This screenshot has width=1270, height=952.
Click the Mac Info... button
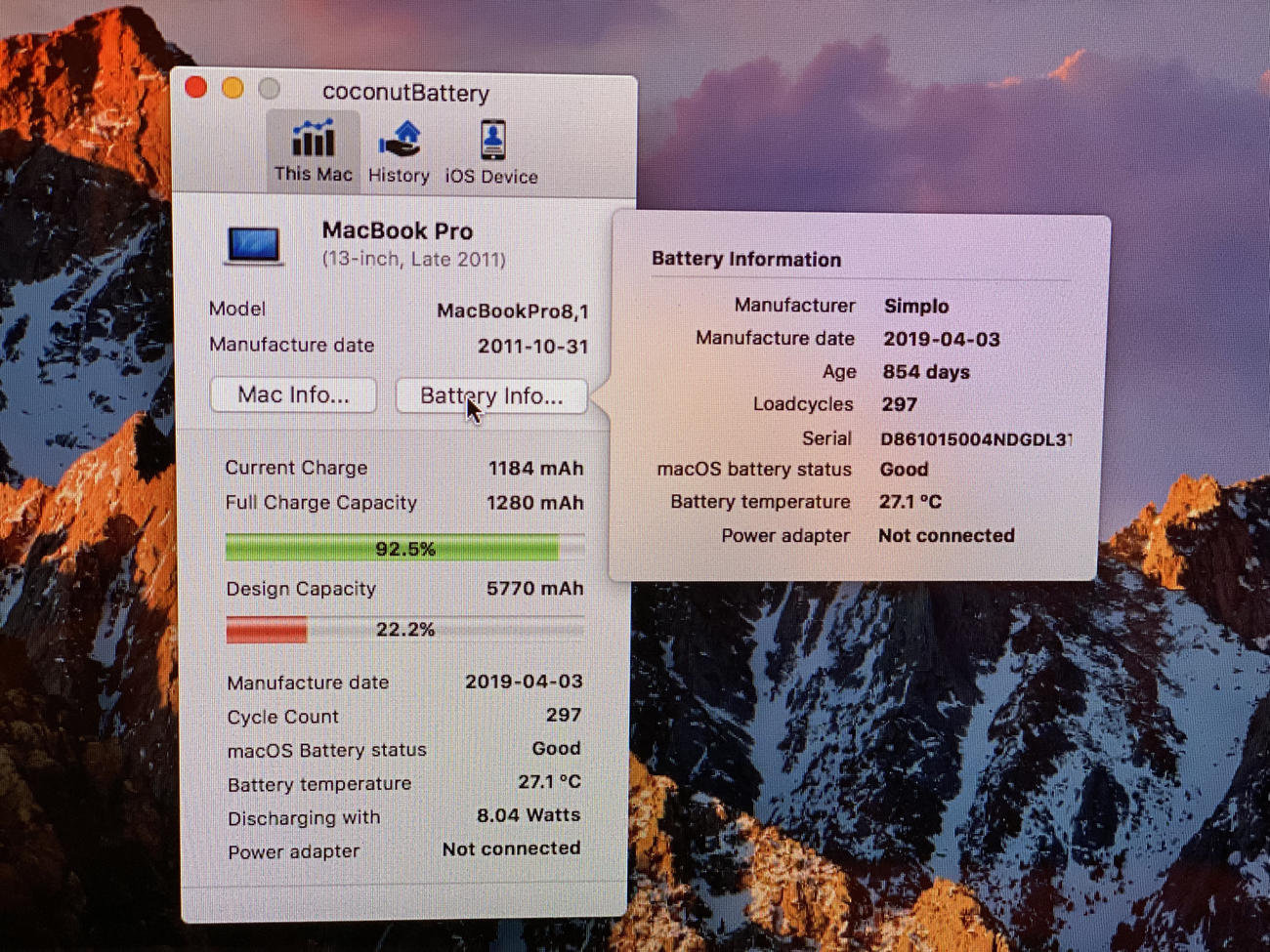tap(293, 394)
